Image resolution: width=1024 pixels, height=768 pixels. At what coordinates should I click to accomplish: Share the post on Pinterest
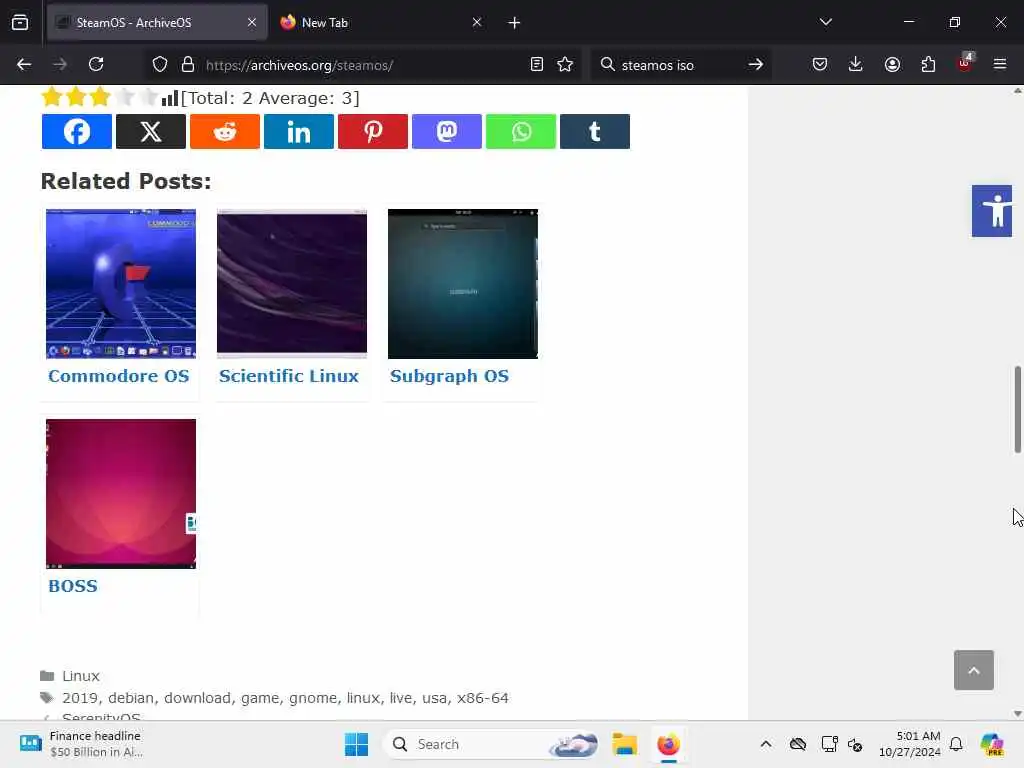tap(373, 131)
